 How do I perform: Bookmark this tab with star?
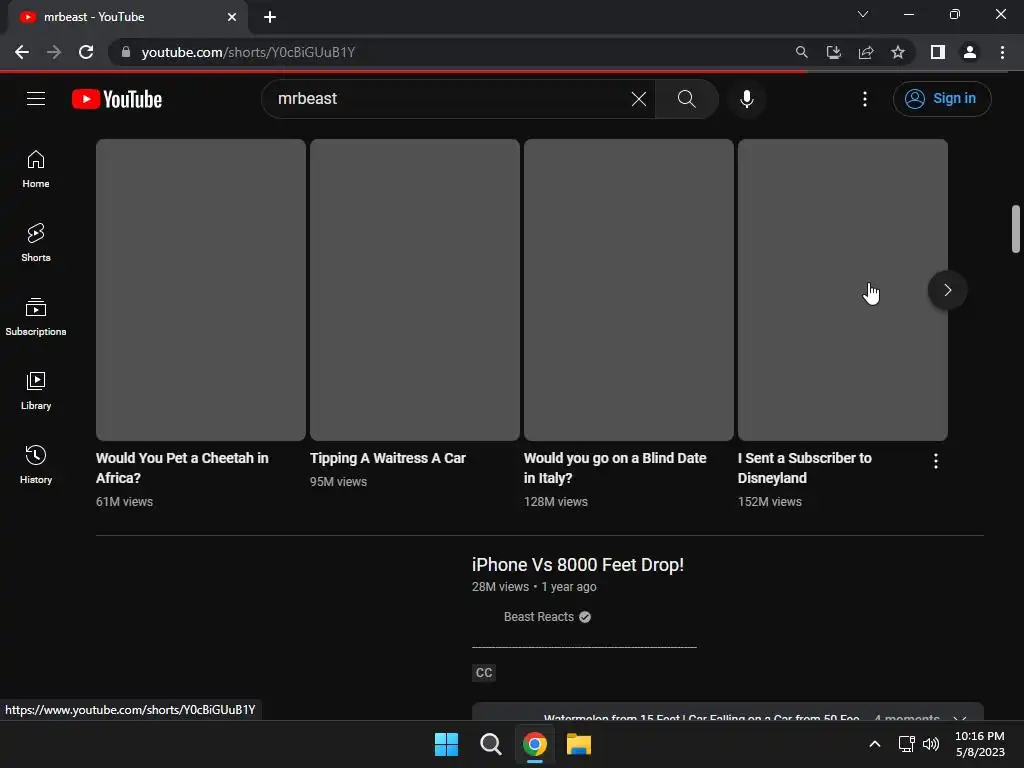(x=898, y=52)
